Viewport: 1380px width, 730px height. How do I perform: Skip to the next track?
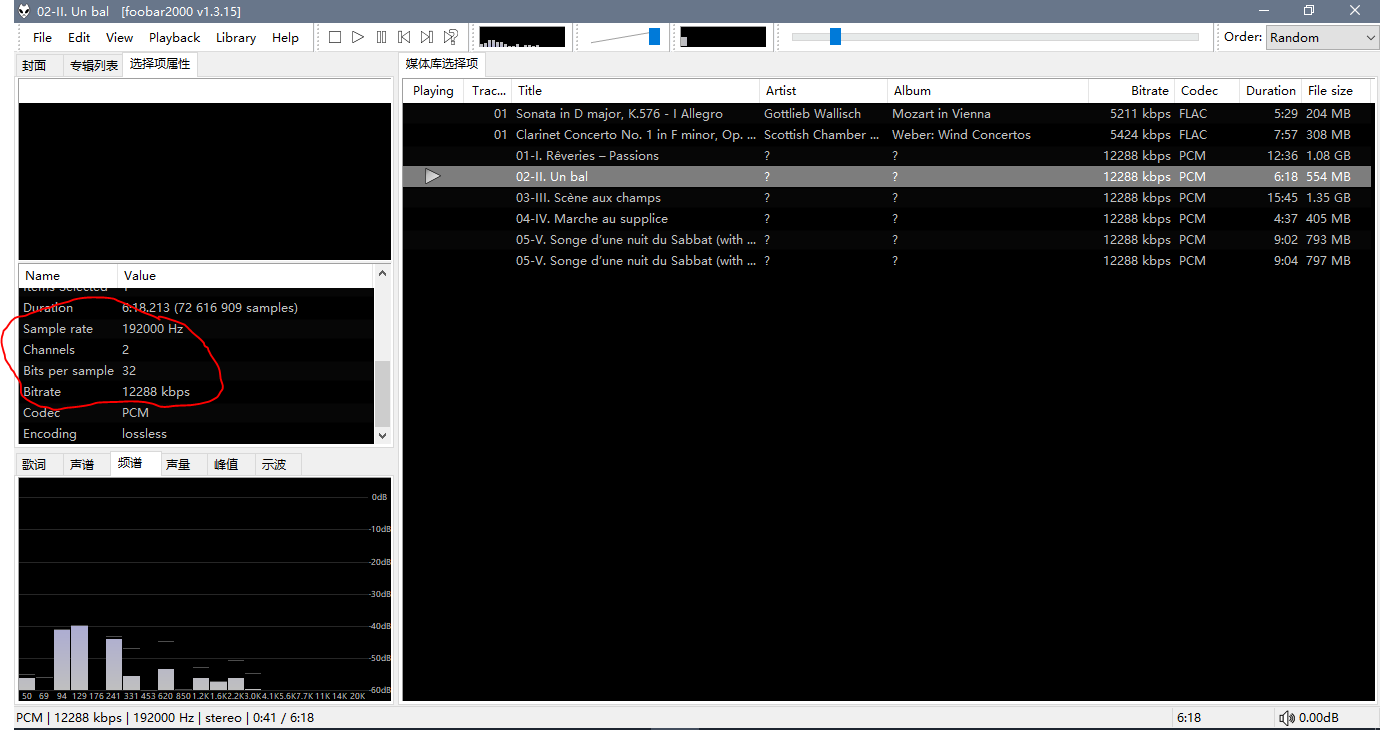point(427,37)
